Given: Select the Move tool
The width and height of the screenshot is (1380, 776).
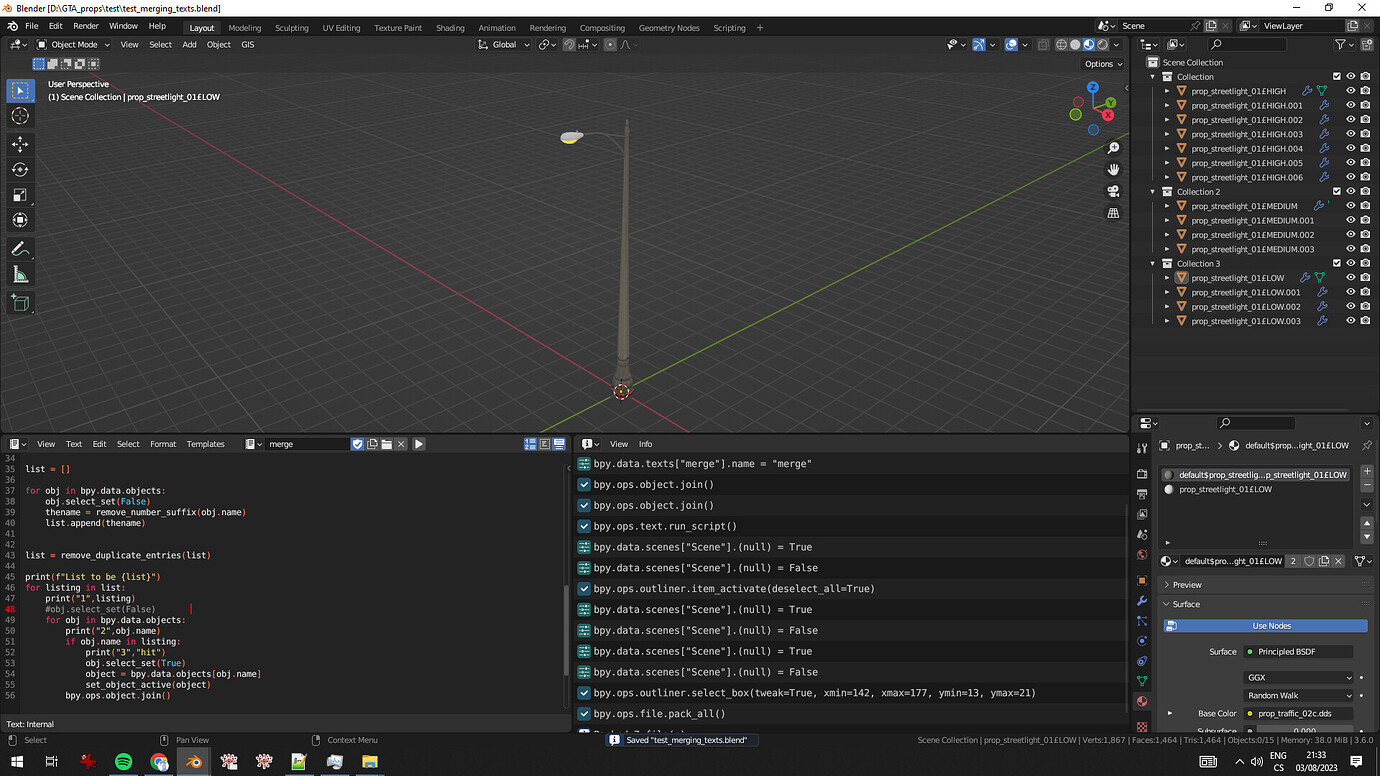Looking at the screenshot, I should click(20, 144).
